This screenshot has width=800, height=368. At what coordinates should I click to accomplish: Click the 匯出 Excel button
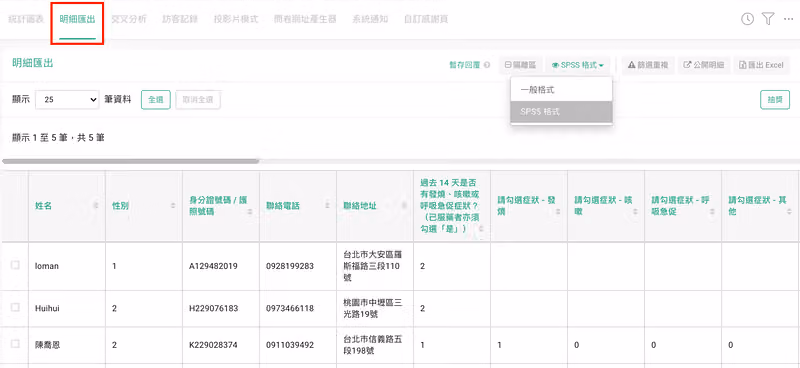(x=761, y=65)
